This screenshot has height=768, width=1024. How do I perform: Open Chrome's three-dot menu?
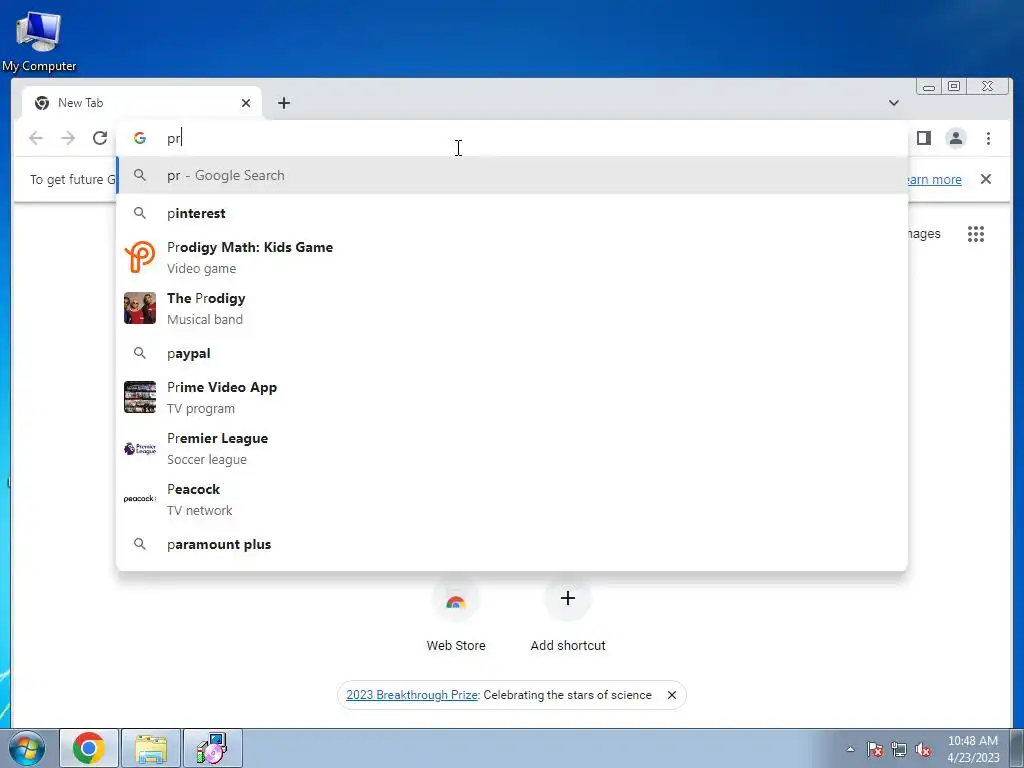pos(988,138)
